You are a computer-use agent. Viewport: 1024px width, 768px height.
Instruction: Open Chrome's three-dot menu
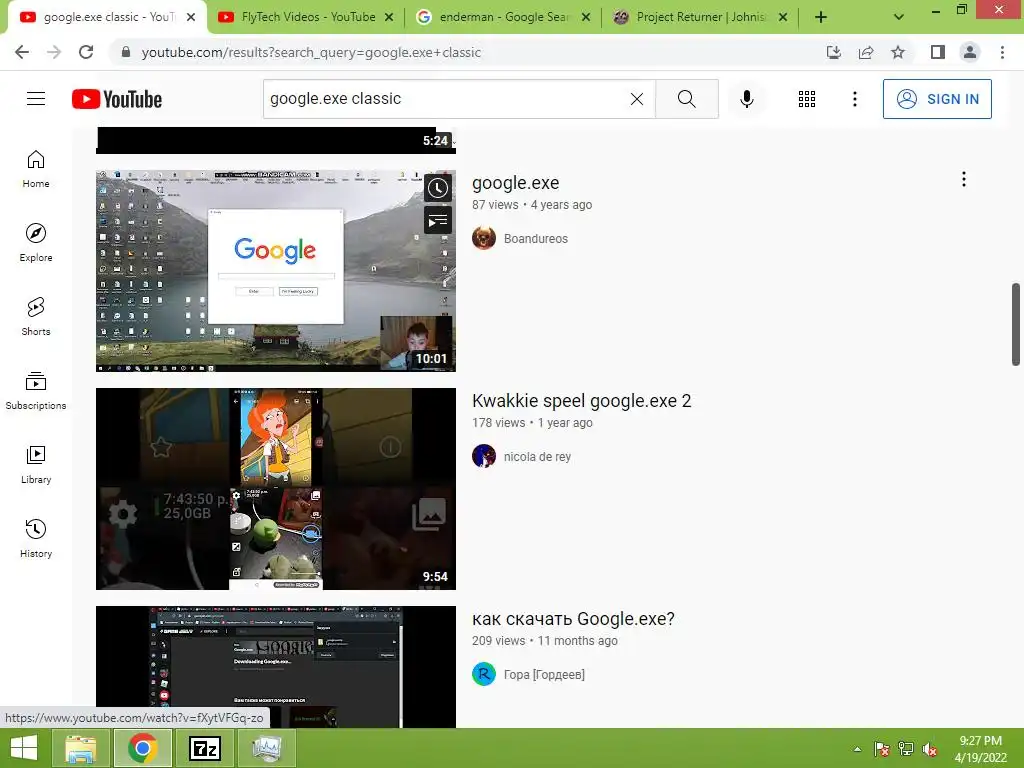pyautogui.click(x=1002, y=52)
